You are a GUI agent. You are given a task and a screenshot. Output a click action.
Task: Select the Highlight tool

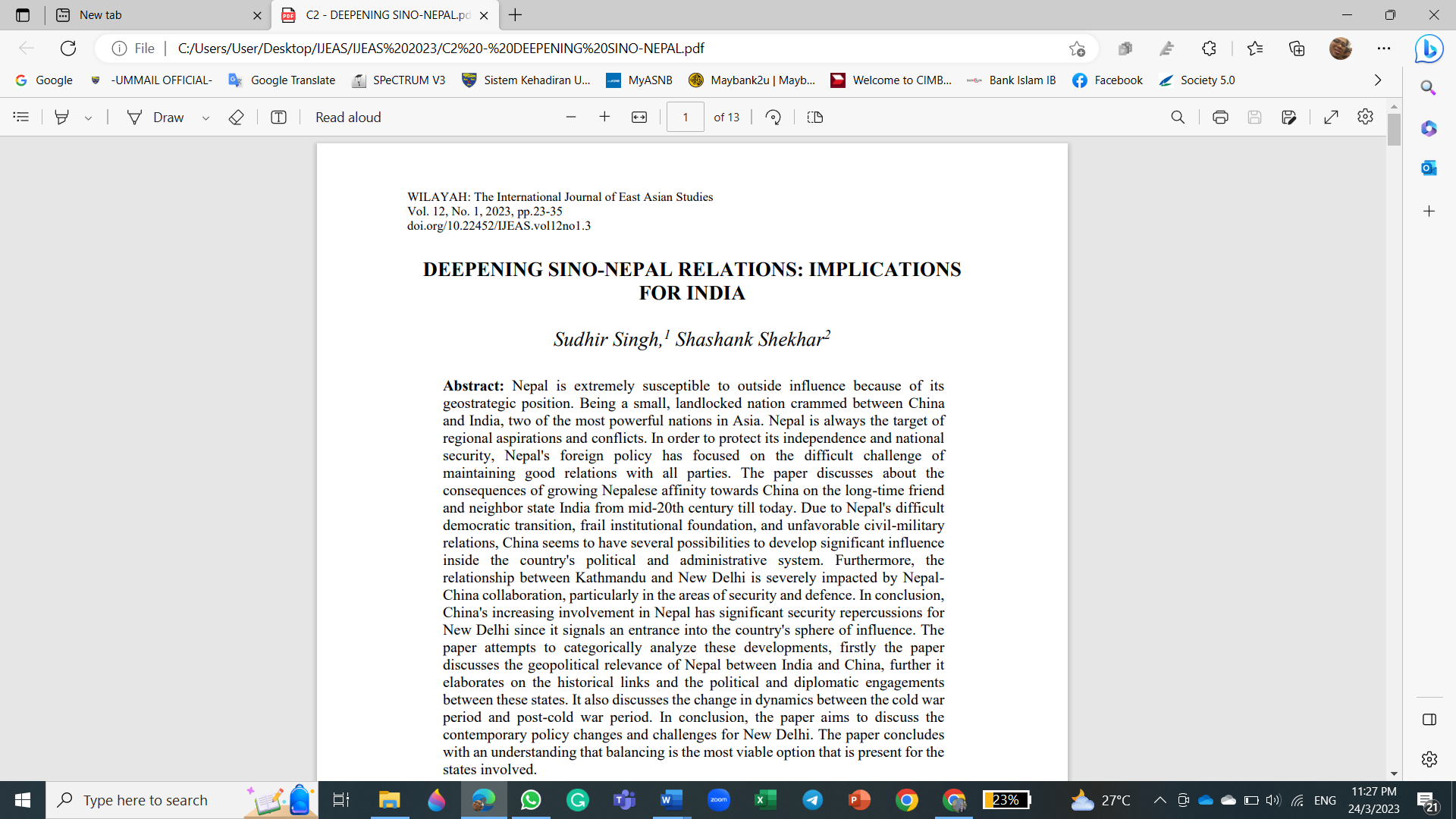62,117
